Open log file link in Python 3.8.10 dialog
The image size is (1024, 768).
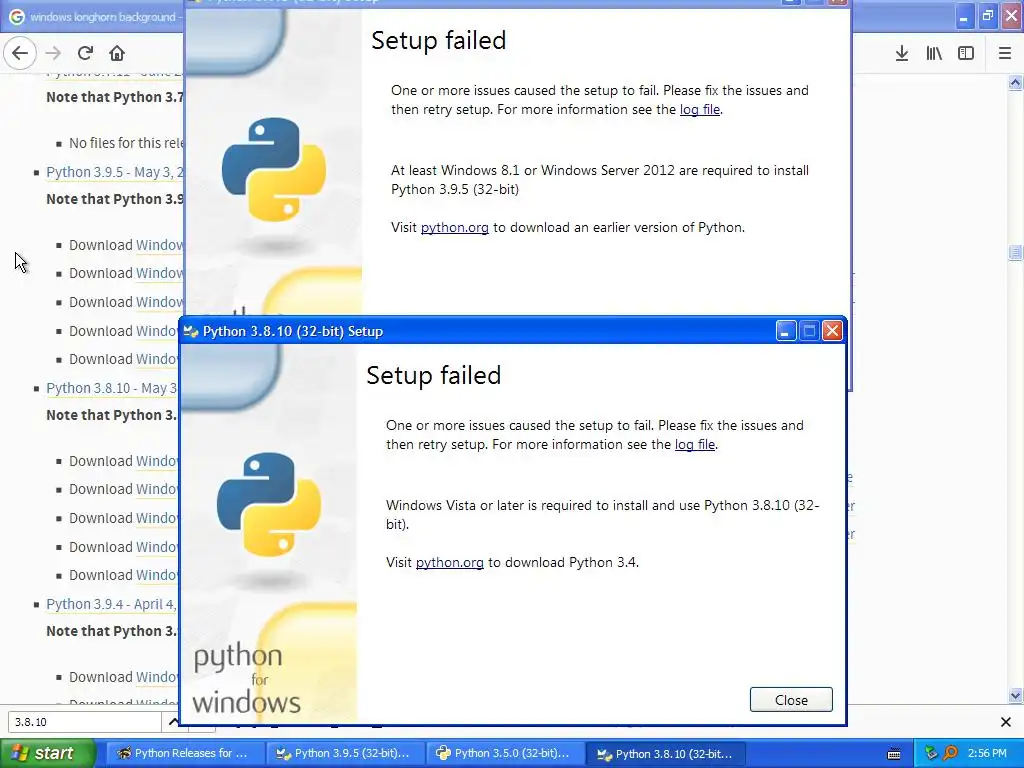[x=695, y=445]
